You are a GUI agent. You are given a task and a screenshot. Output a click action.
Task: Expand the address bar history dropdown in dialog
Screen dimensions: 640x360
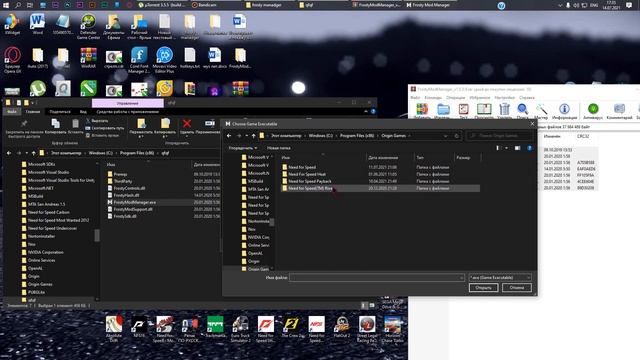pos(445,136)
